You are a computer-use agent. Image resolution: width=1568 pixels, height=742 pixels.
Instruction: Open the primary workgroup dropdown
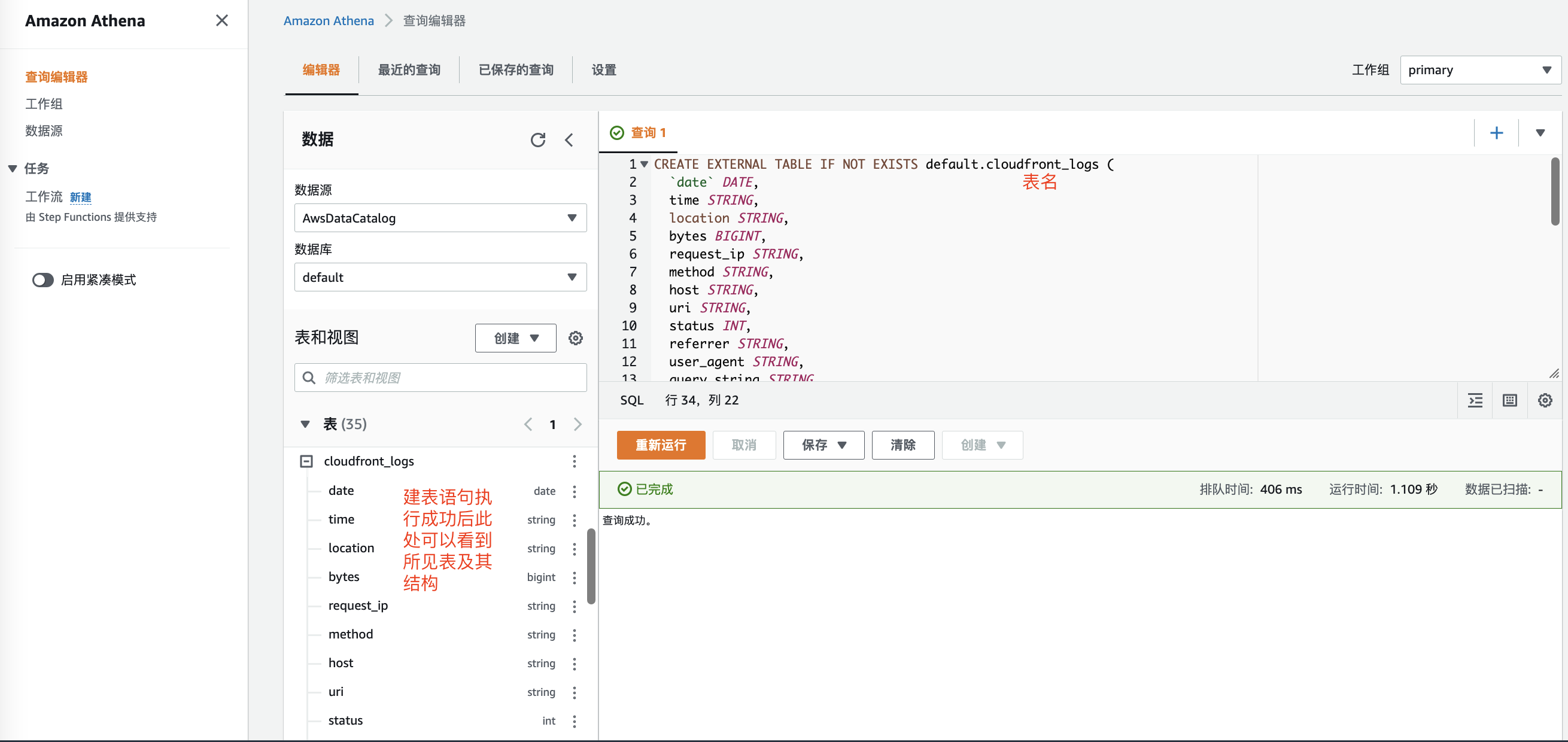1480,70
